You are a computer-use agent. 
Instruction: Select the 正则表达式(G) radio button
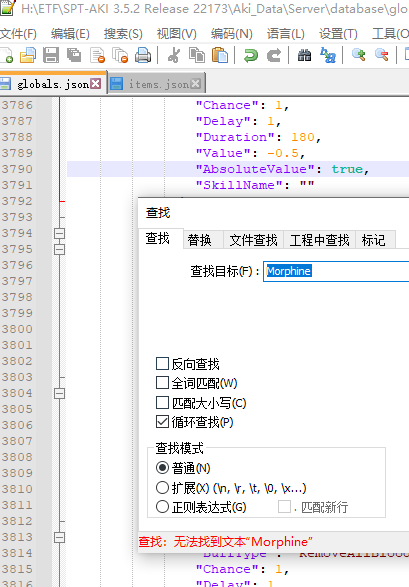162,507
